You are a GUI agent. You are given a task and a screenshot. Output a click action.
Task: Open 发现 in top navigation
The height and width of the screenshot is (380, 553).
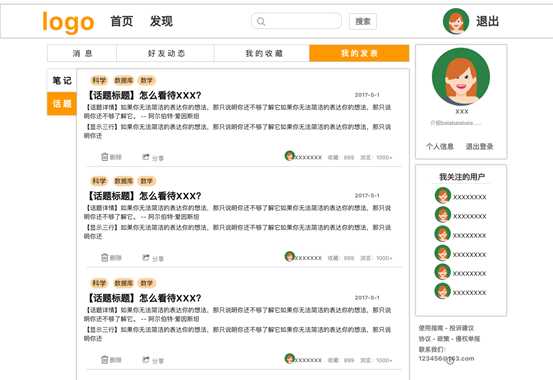pyautogui.click(x=161, y=22)
